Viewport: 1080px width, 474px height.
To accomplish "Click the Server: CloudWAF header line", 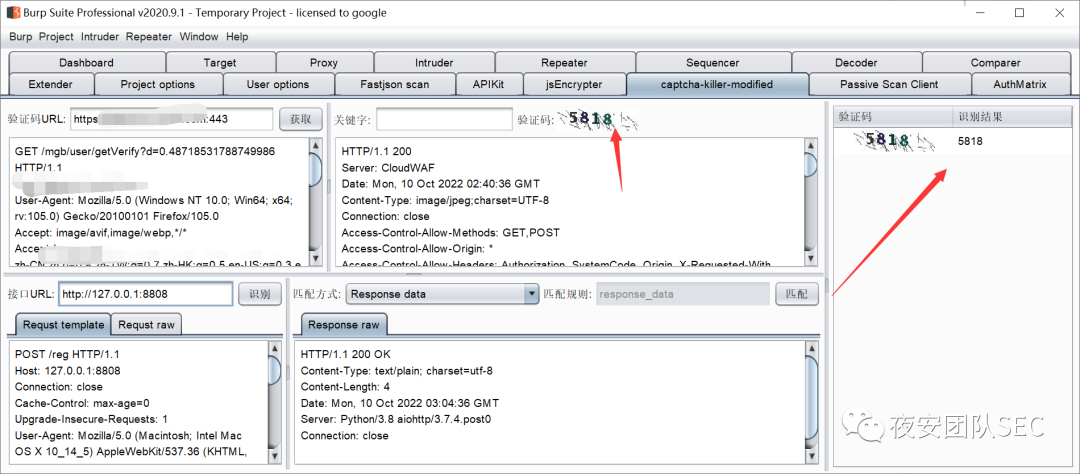I will click(389, 167).
